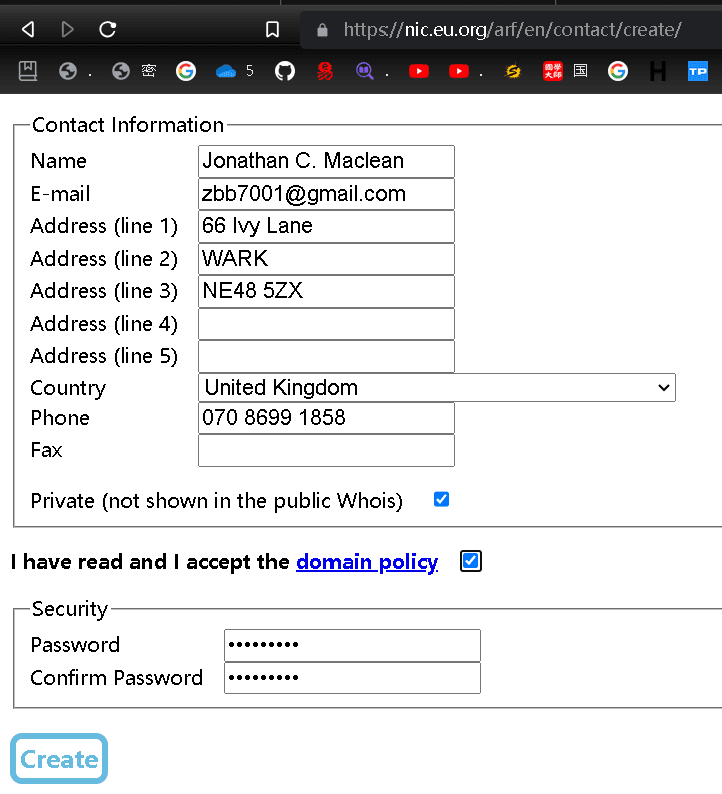Uncheck the Private Whois checkbox

tap(441, 499)
